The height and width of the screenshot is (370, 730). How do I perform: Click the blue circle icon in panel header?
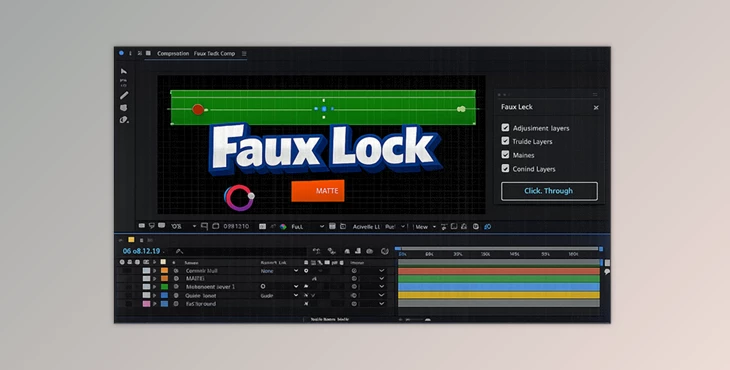click(121, 53)
